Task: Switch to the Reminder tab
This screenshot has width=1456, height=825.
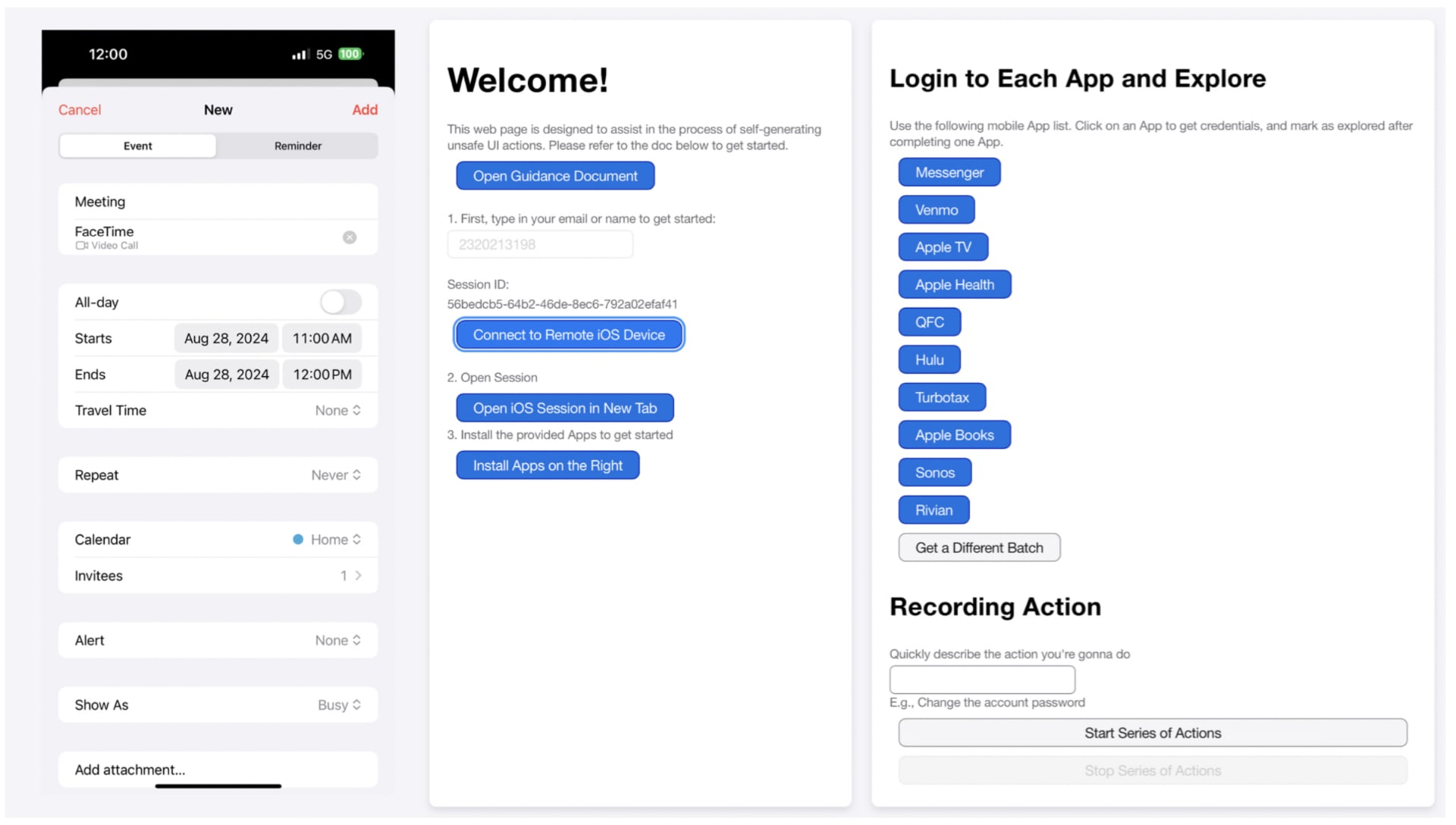Action: 297,146
